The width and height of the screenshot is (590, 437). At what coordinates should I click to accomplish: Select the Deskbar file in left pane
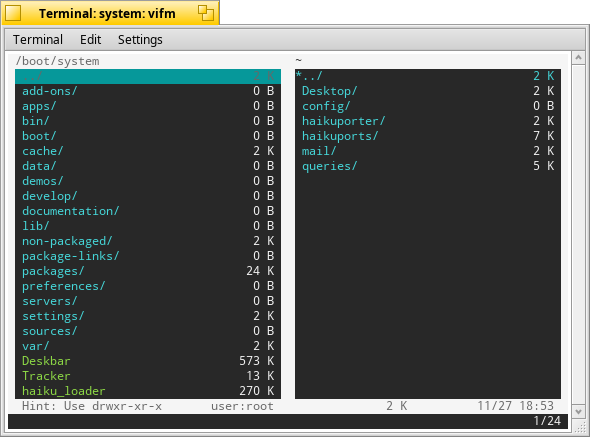click(148, 361)
